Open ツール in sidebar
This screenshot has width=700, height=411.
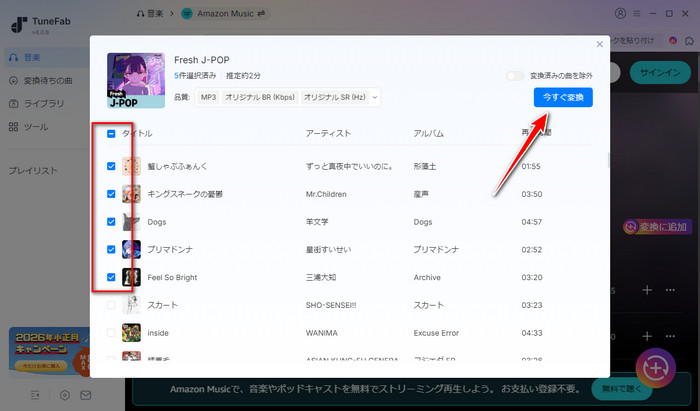[29, 127]
